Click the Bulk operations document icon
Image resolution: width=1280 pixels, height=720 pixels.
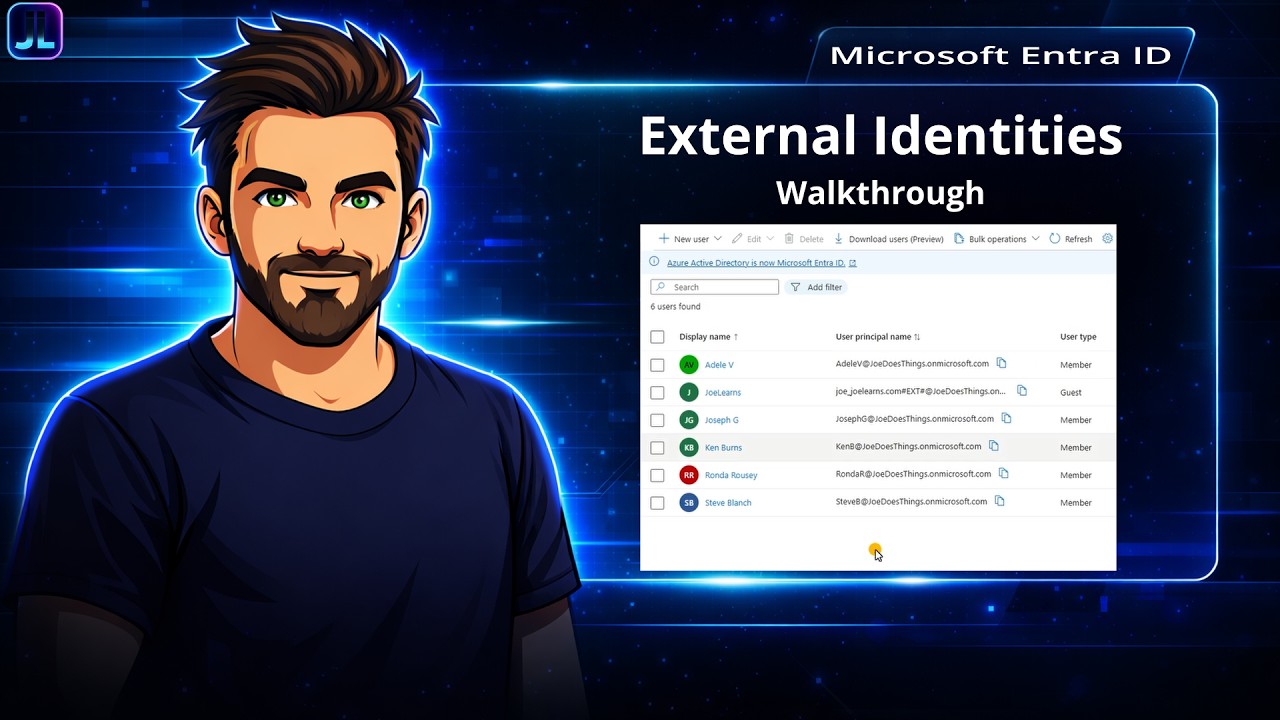(959, 239)
